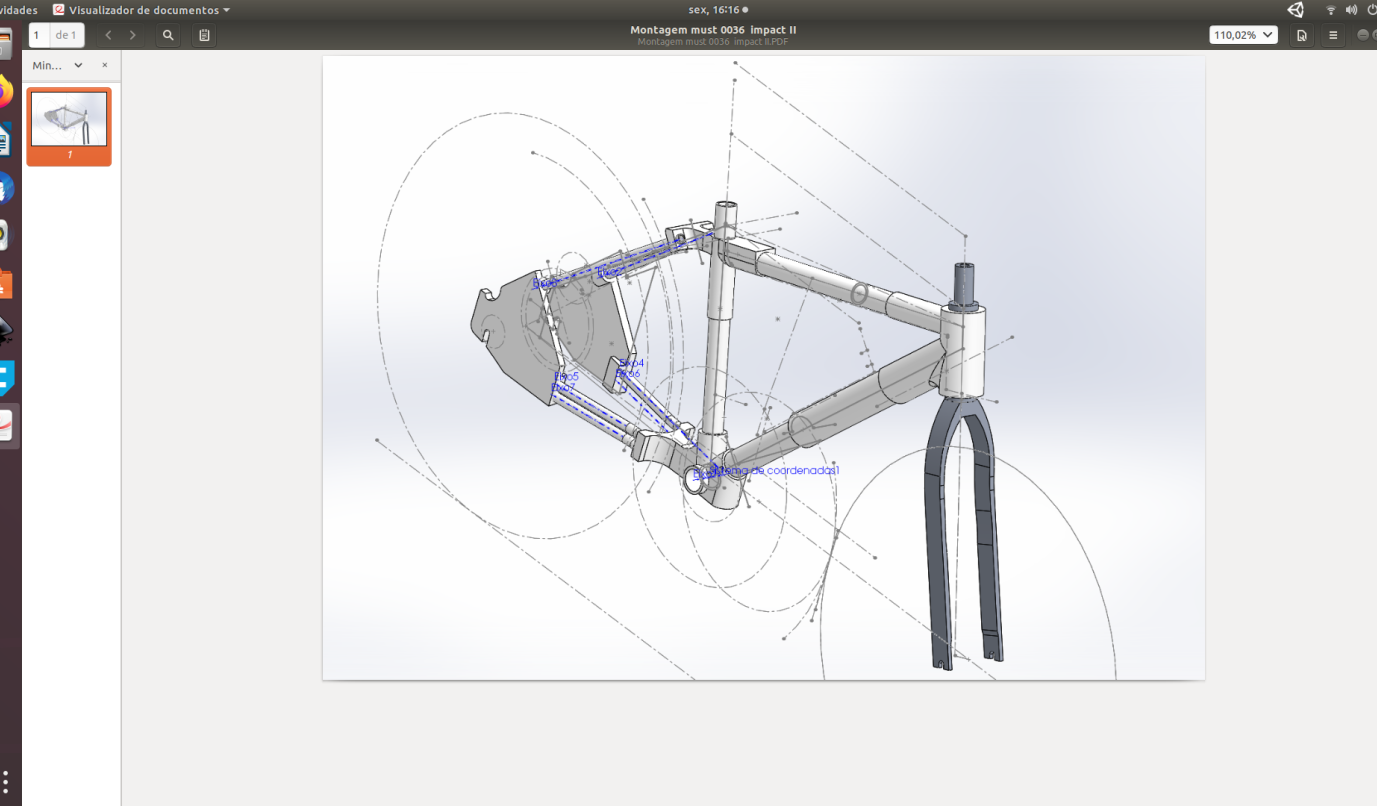Viewport: 1377px width, 806px height.
Task: Select the page 1 thumbnail
Action: coord(69,126)
